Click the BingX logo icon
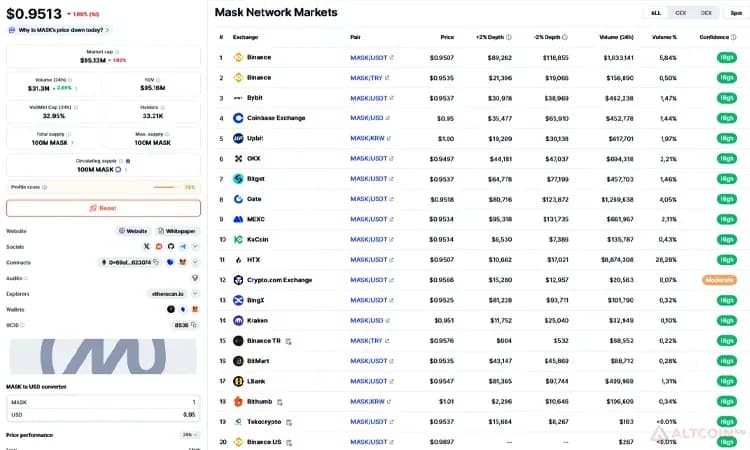This screenshot has height=450, width=750. 238,300
